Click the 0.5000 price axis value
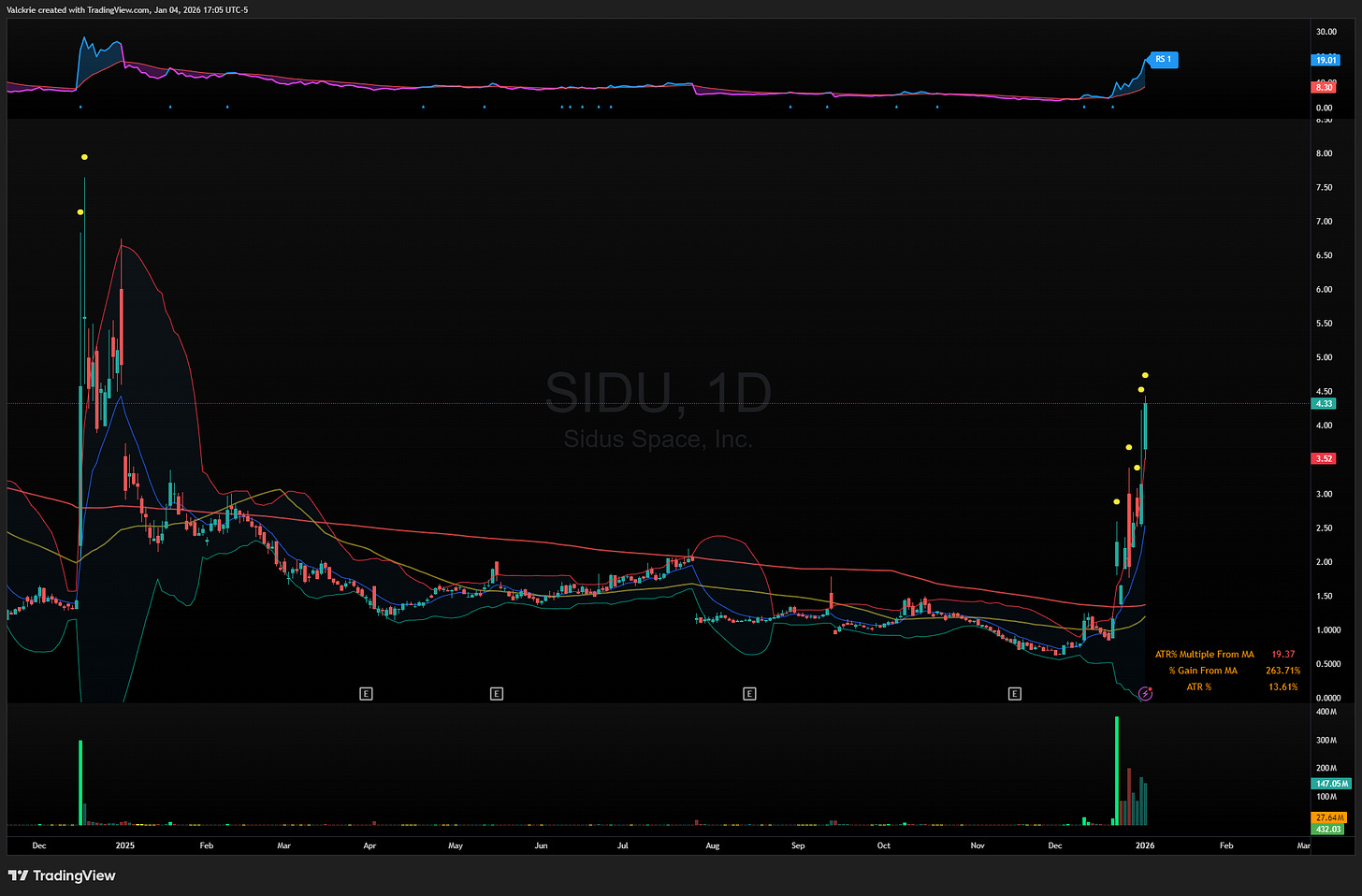1362x896 pixels. (x=1328, y=664)
